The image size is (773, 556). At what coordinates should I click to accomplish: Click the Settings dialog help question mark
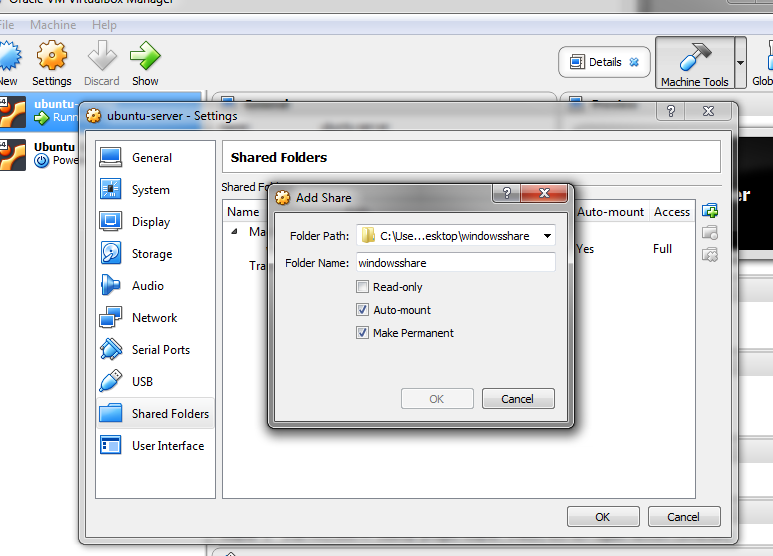tap(670, 111)
